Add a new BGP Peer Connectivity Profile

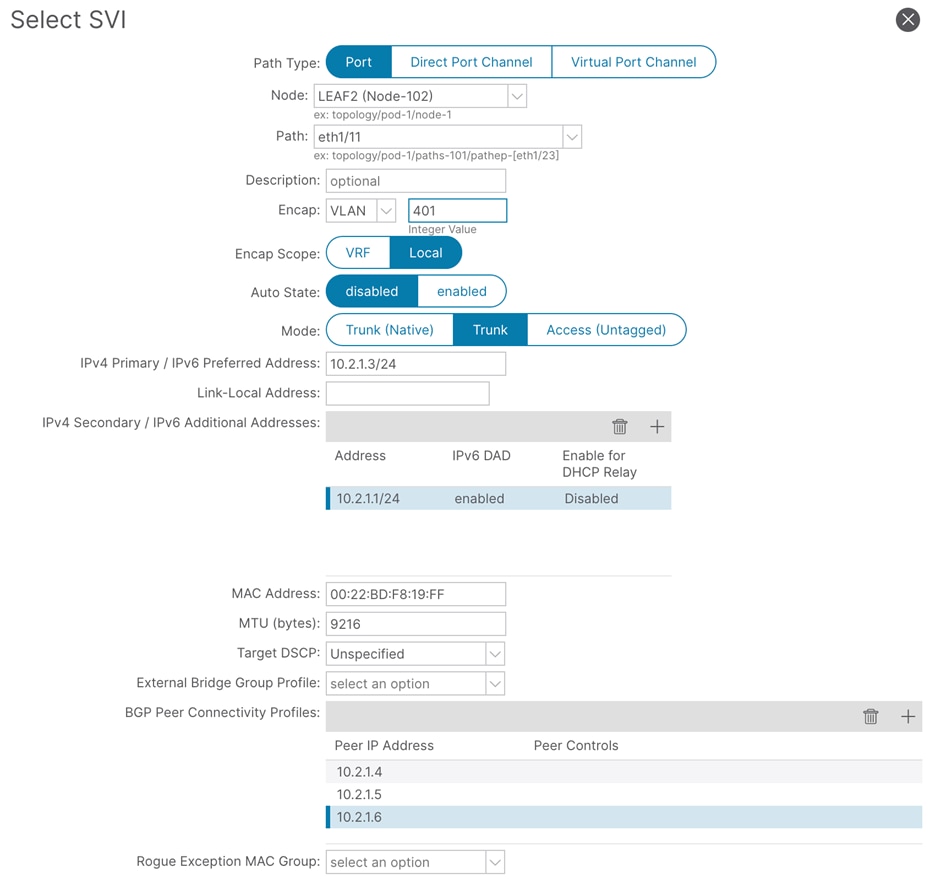click(908, 716)
